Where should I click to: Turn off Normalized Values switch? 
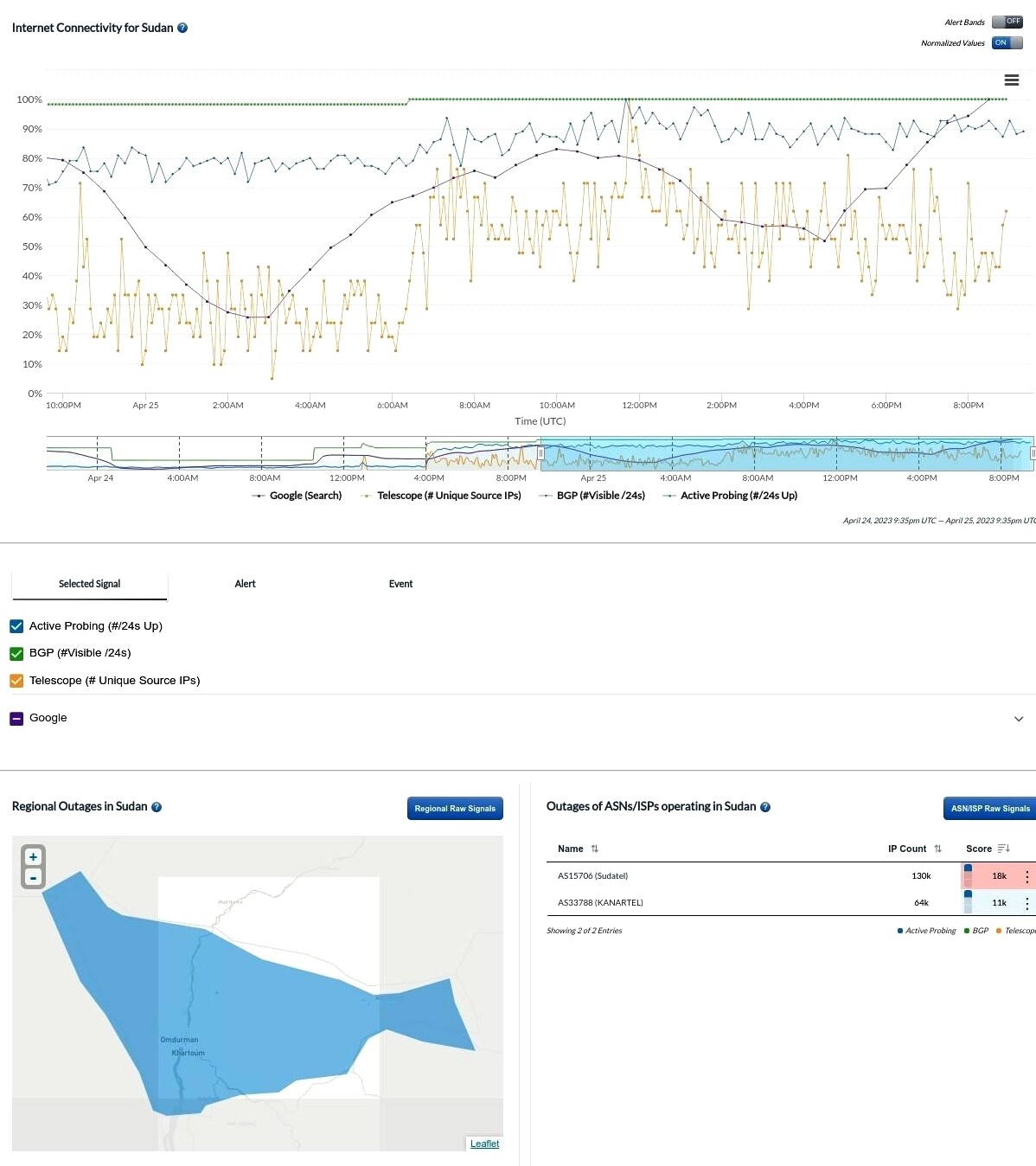[1007, 42]
